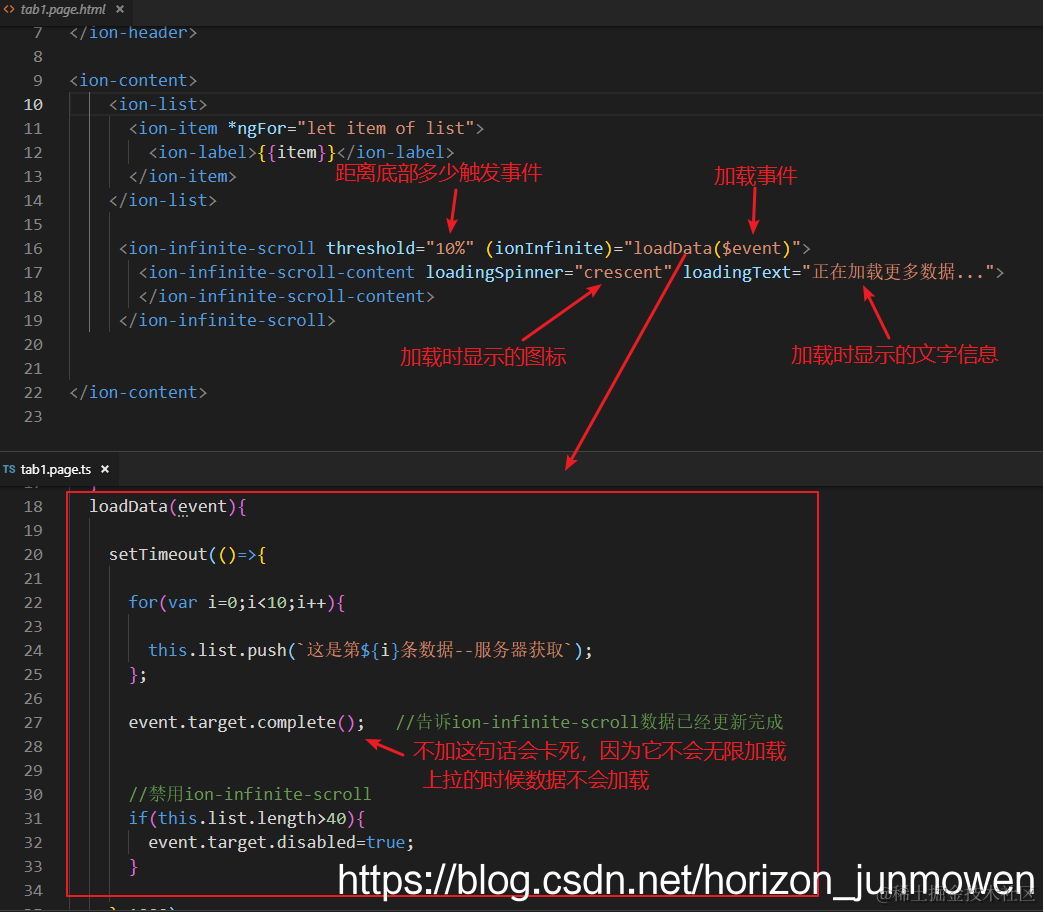Image resolution: width=1044 pixels, height=912 pixels.
Task: Click the *ngFor attribute on ion-item
Action: pyautogui.click(x=257, y=128)
